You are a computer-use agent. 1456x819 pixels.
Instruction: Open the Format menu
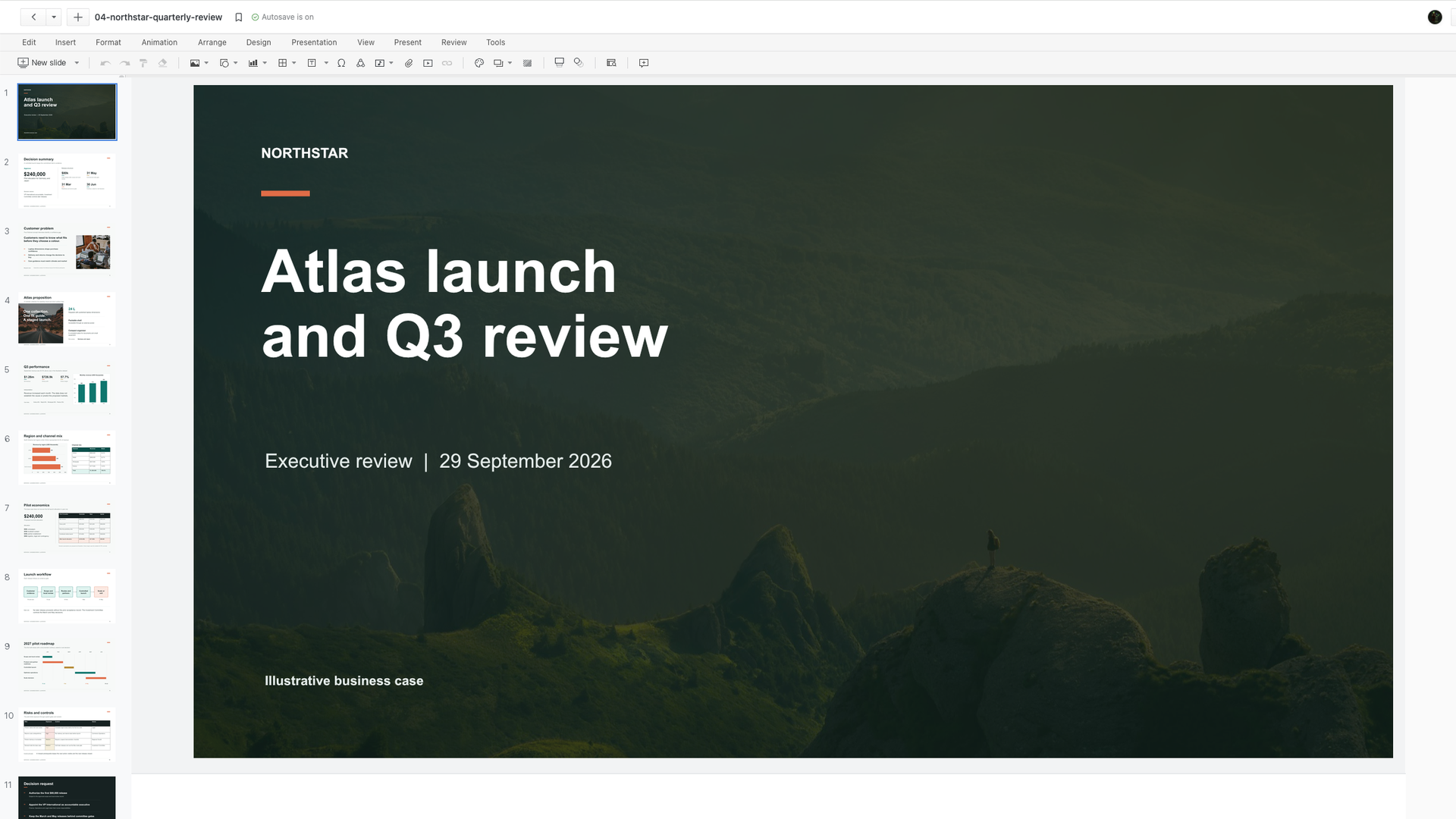[108, 42]
